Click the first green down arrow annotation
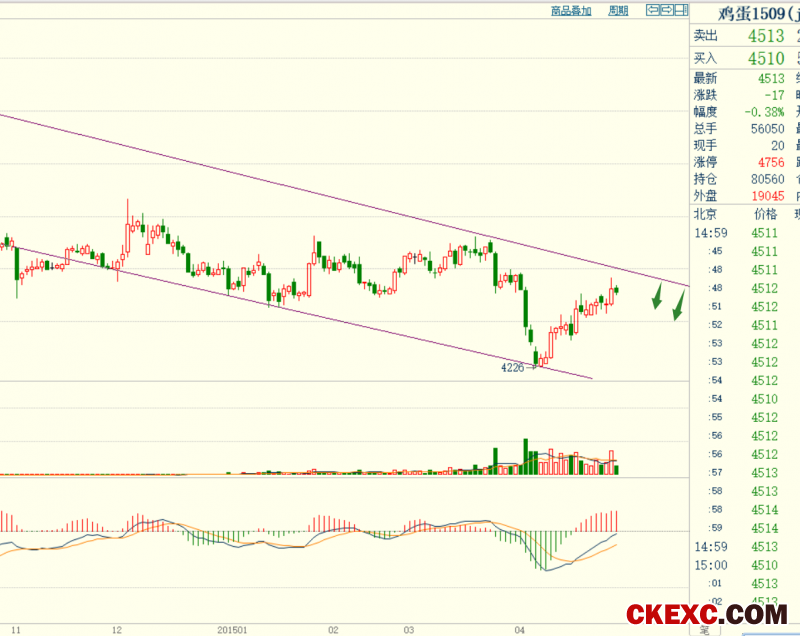The image size is (800, 636). click(657, 297)
